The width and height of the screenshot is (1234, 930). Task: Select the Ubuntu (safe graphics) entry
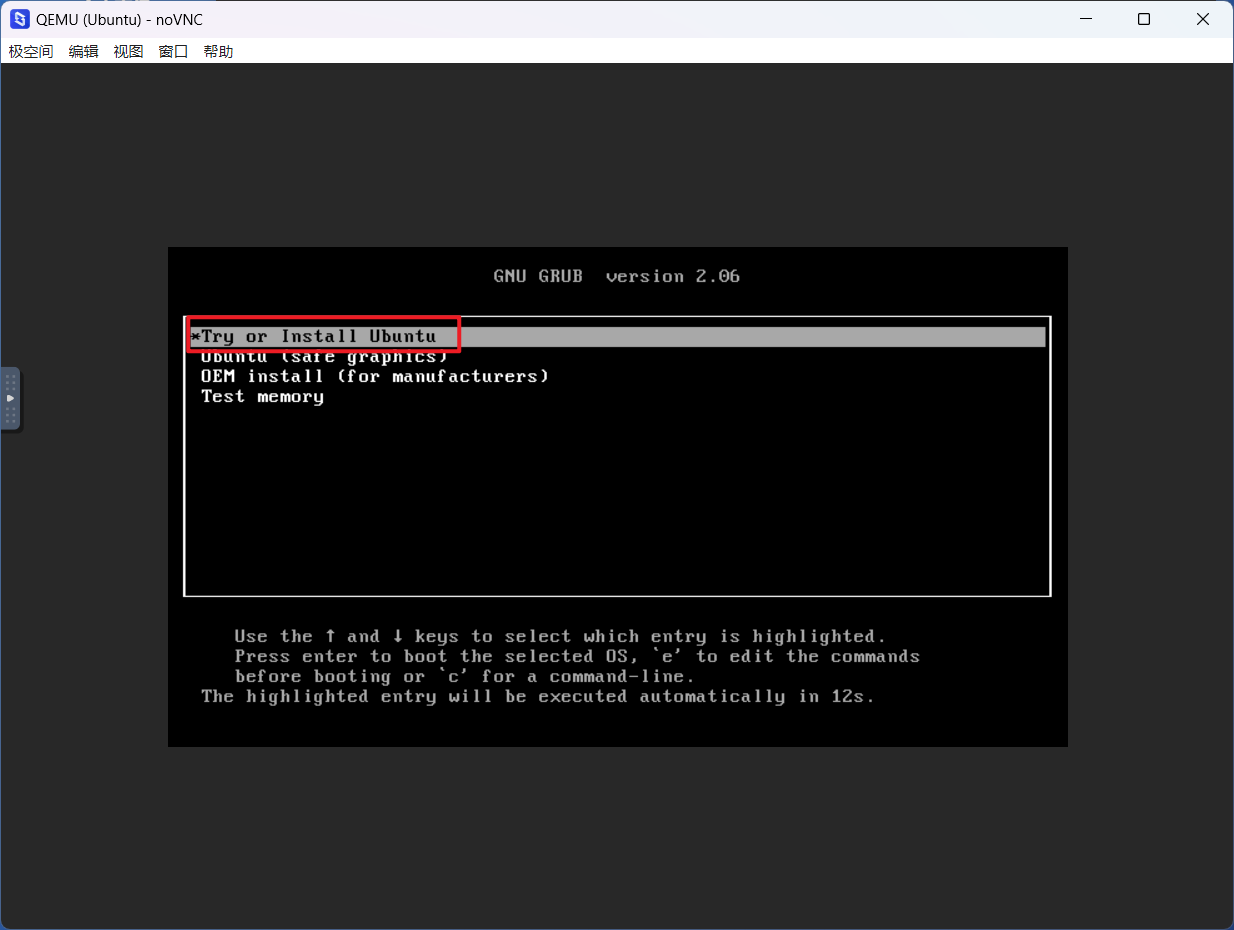(x=324, y=357)
